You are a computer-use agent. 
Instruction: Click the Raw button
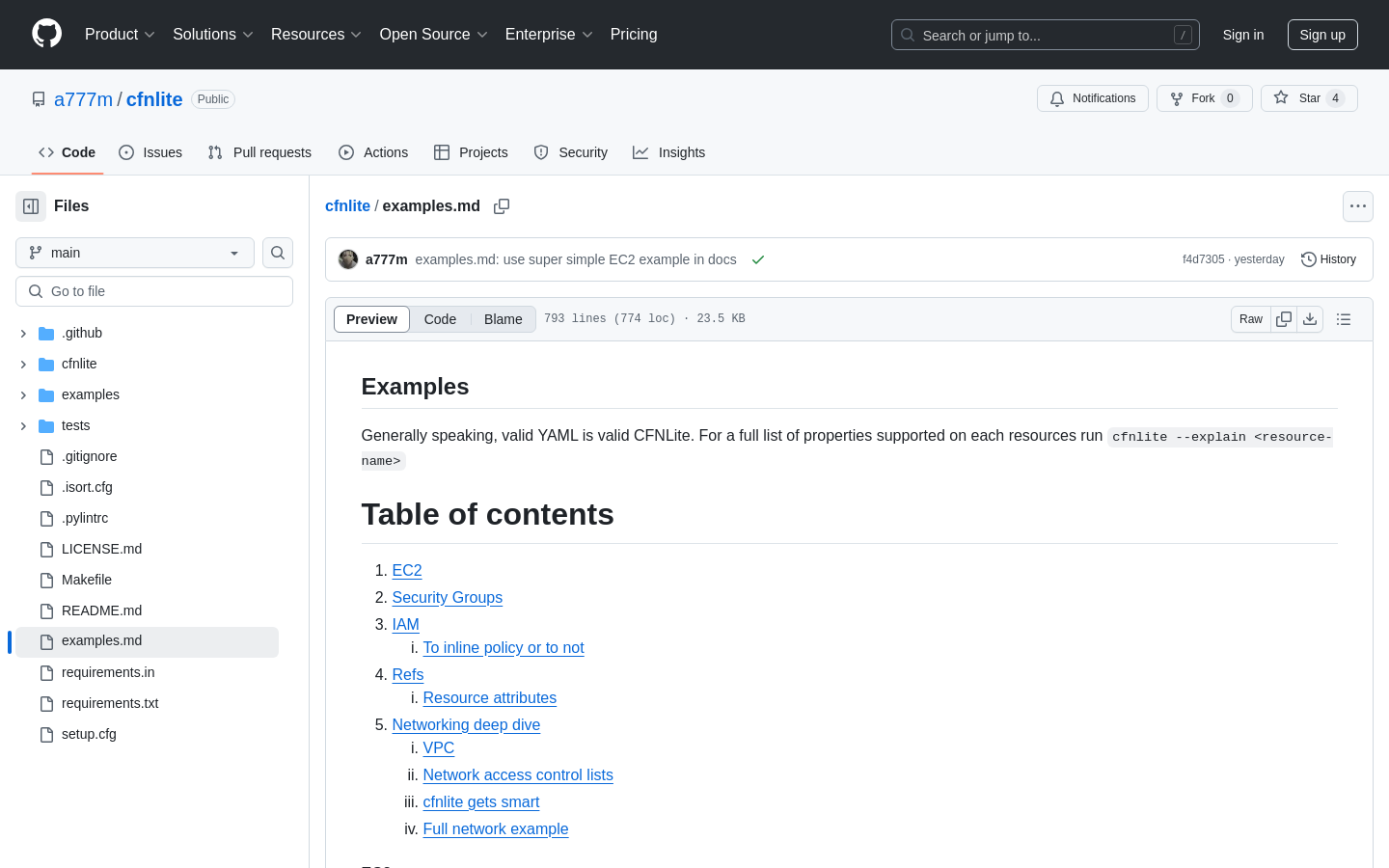1251,319
